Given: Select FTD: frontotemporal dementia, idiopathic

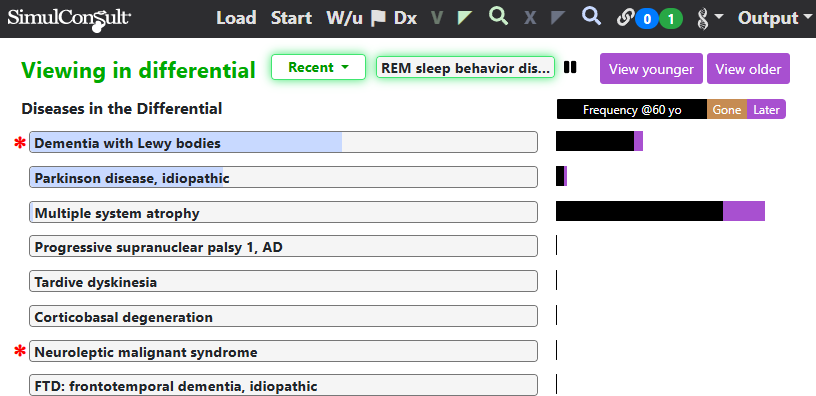Looking at the screenshot, I should click(283, 385).
